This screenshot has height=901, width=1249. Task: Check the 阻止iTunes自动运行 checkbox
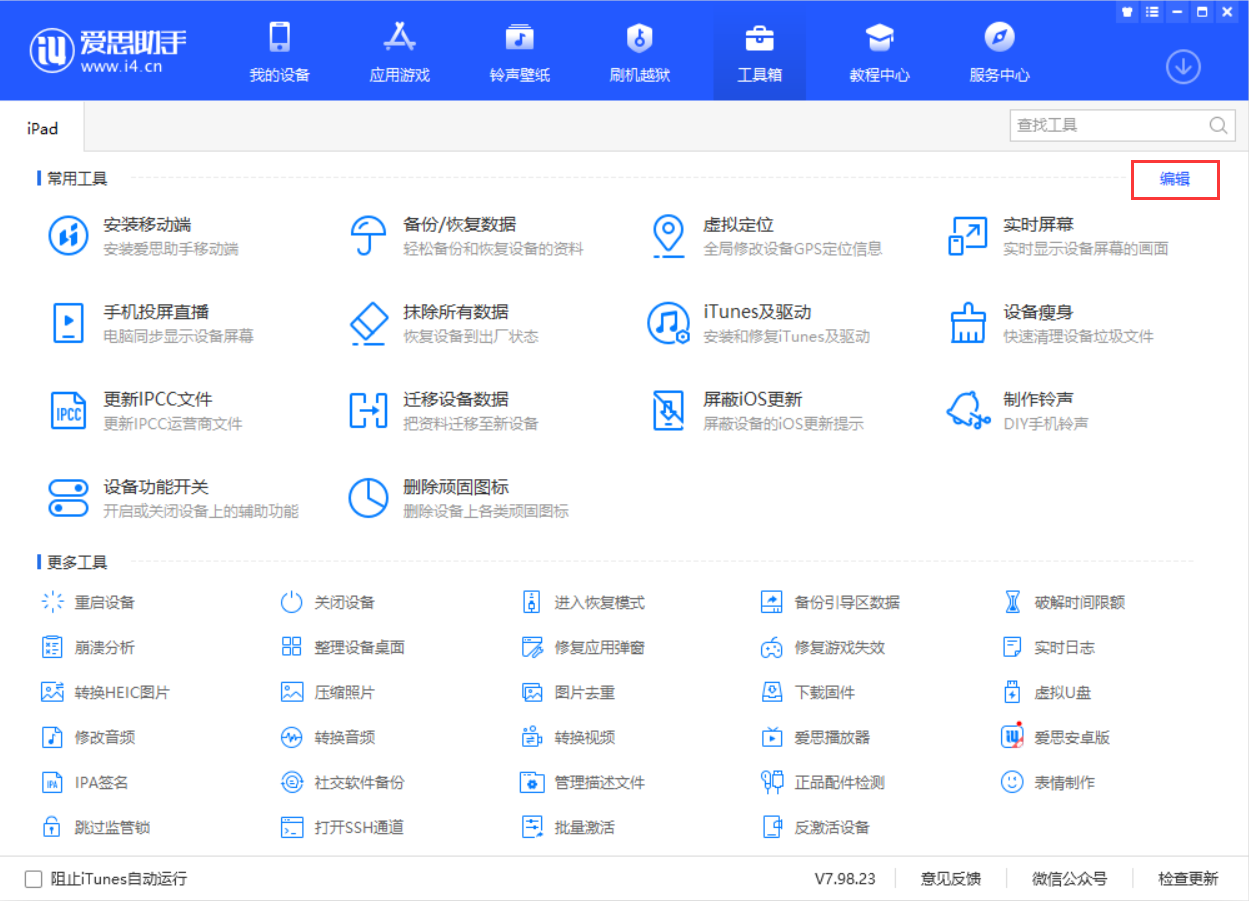tap(34, 879)
